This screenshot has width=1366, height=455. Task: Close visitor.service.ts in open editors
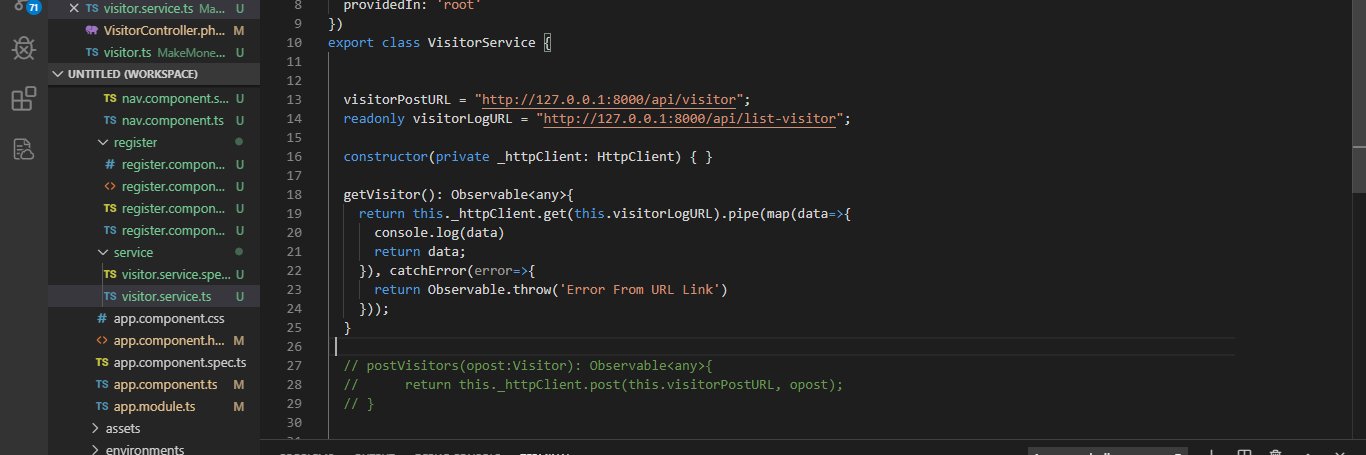click(73, 8)
